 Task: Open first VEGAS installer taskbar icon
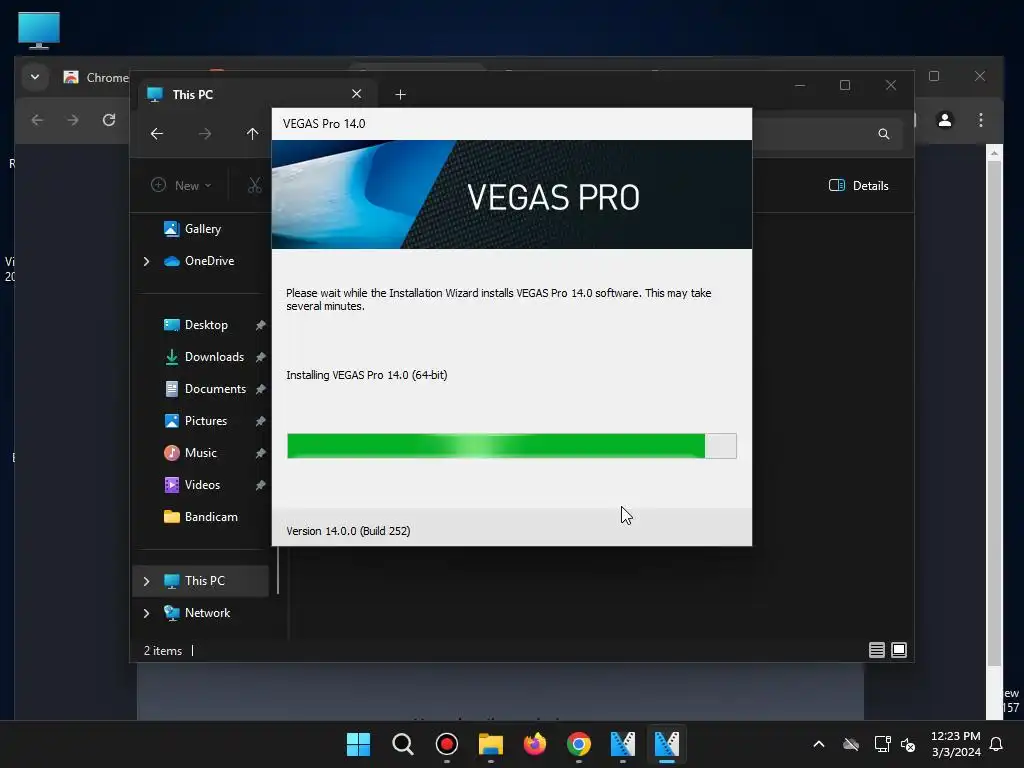point(622,744)
